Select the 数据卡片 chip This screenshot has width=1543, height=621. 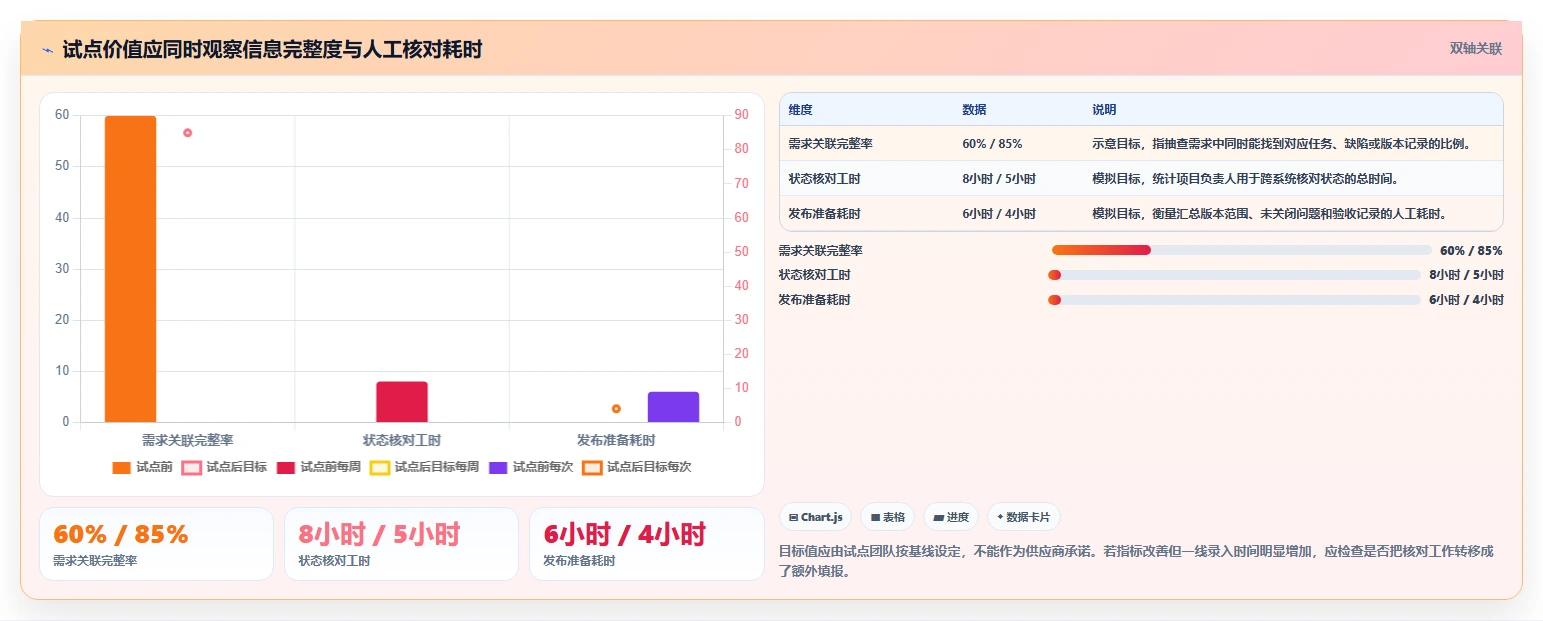tap(1024, 517)
